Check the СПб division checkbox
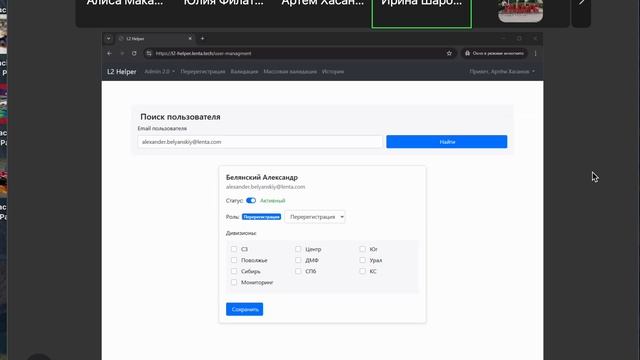This screenshot has width=640, height=360. point(298,271)
